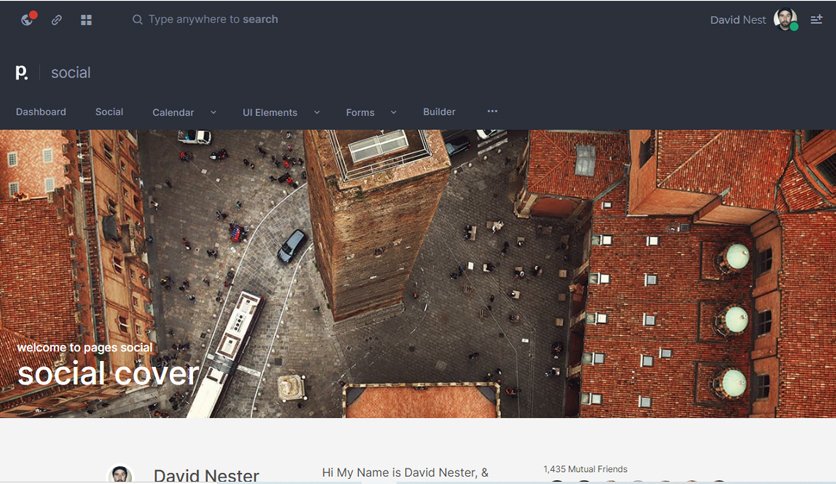Select the Calendar menu item
Image resolution: width=836 pixels, height=484 pixels.
173,112
